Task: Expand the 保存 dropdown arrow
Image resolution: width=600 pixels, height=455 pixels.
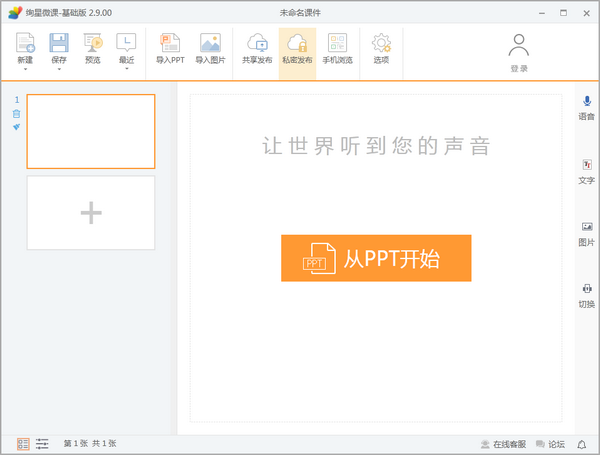Action: point(59,70)
